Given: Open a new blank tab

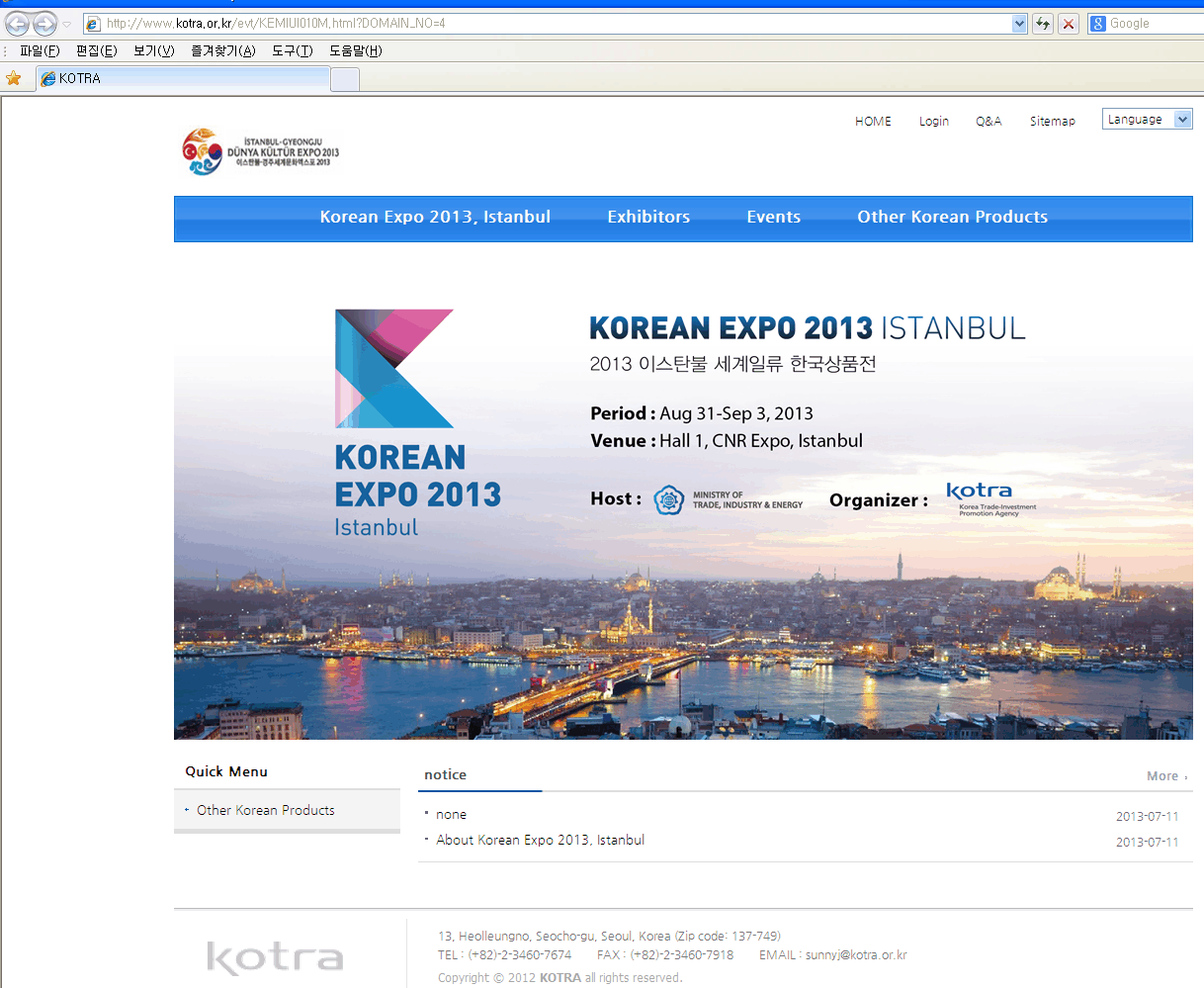Looking at the screenshot, I should [345, 80].
